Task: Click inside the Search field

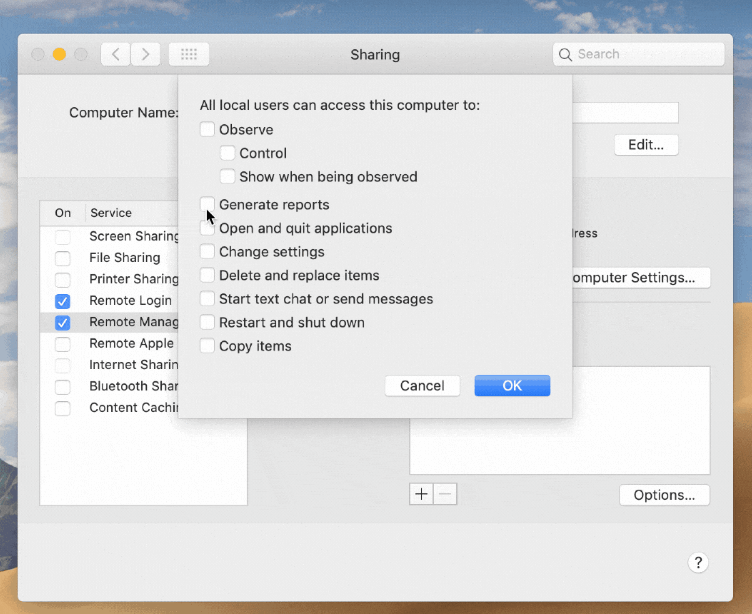Action: pos(645,54)
